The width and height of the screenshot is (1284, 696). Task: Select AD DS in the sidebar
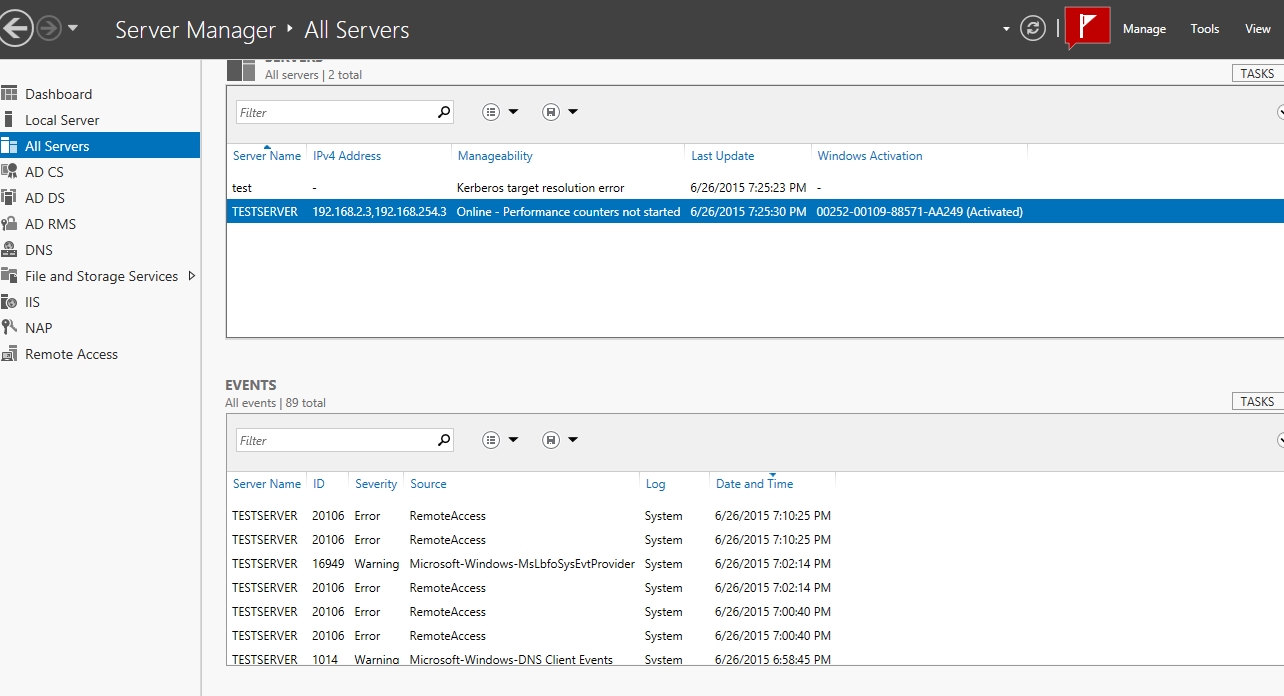[x=44, y=198]
